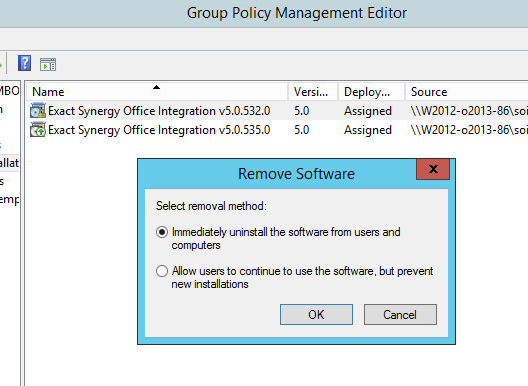Choose Immediately uninstall the software option
Viewport: 528px width, 386px height.
click(x=162, y=232)
